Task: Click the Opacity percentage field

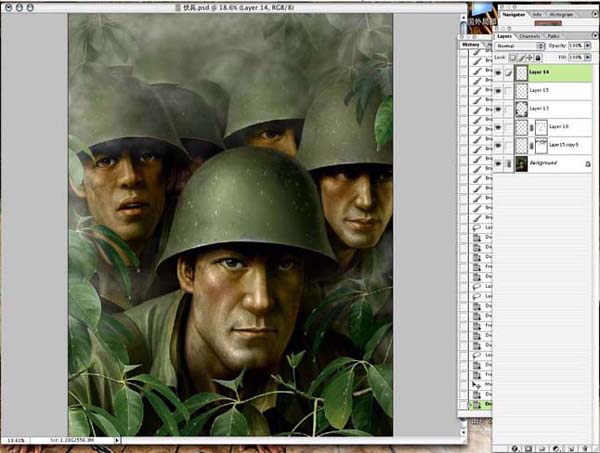Action: click(575, 46)
